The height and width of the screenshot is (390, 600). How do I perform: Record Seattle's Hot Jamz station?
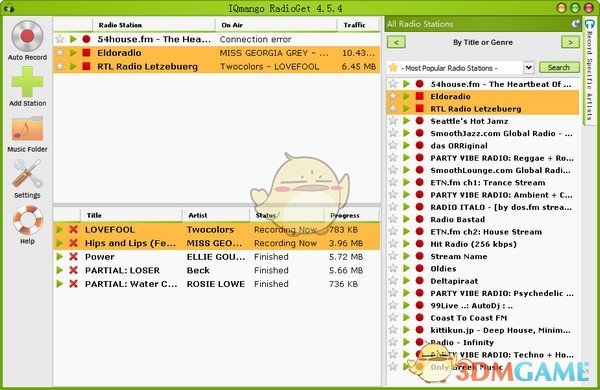[x=420, y=121]
